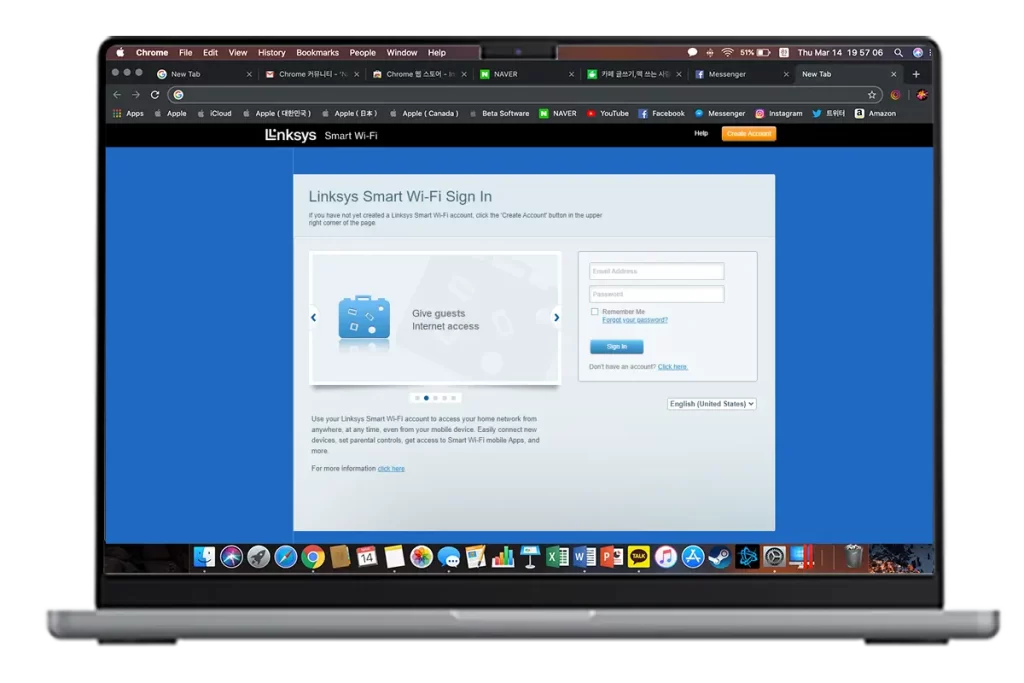Focus the Chrome address bar
This screenshot has width=1024, height=683.
(x=525, y=95)
